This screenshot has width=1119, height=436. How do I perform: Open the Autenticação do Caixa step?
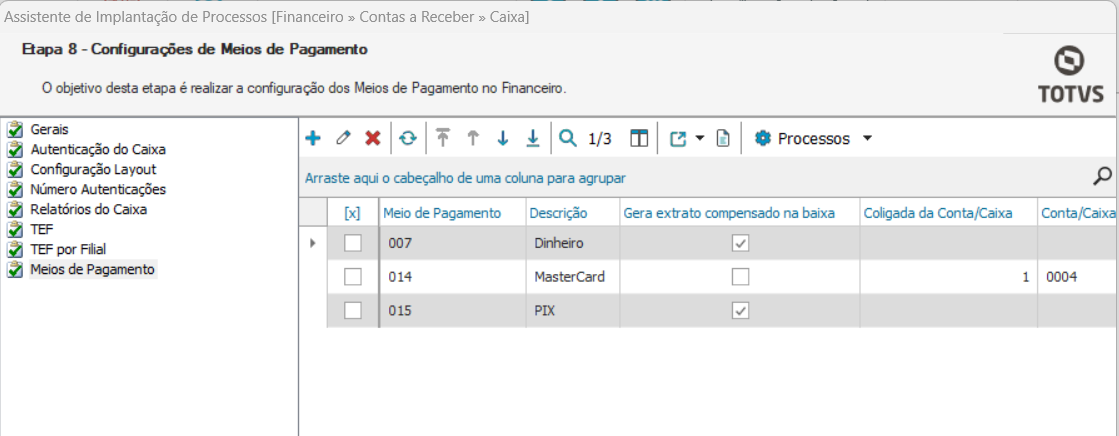click(98, 149)
